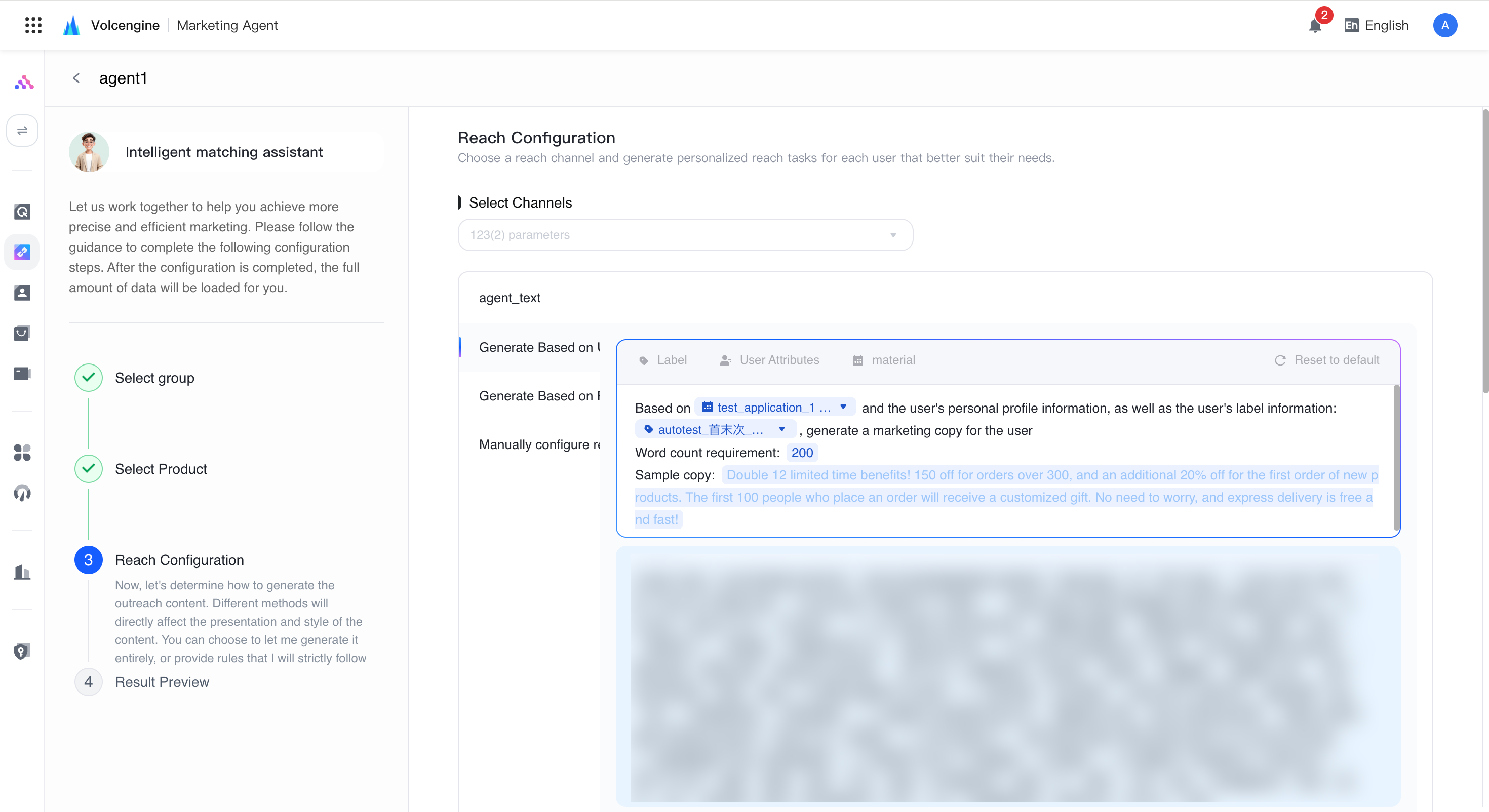This screenshot has height=812, width=1489.
Task: Open the shopping bag sidebar icon
Action: point(22,333)
